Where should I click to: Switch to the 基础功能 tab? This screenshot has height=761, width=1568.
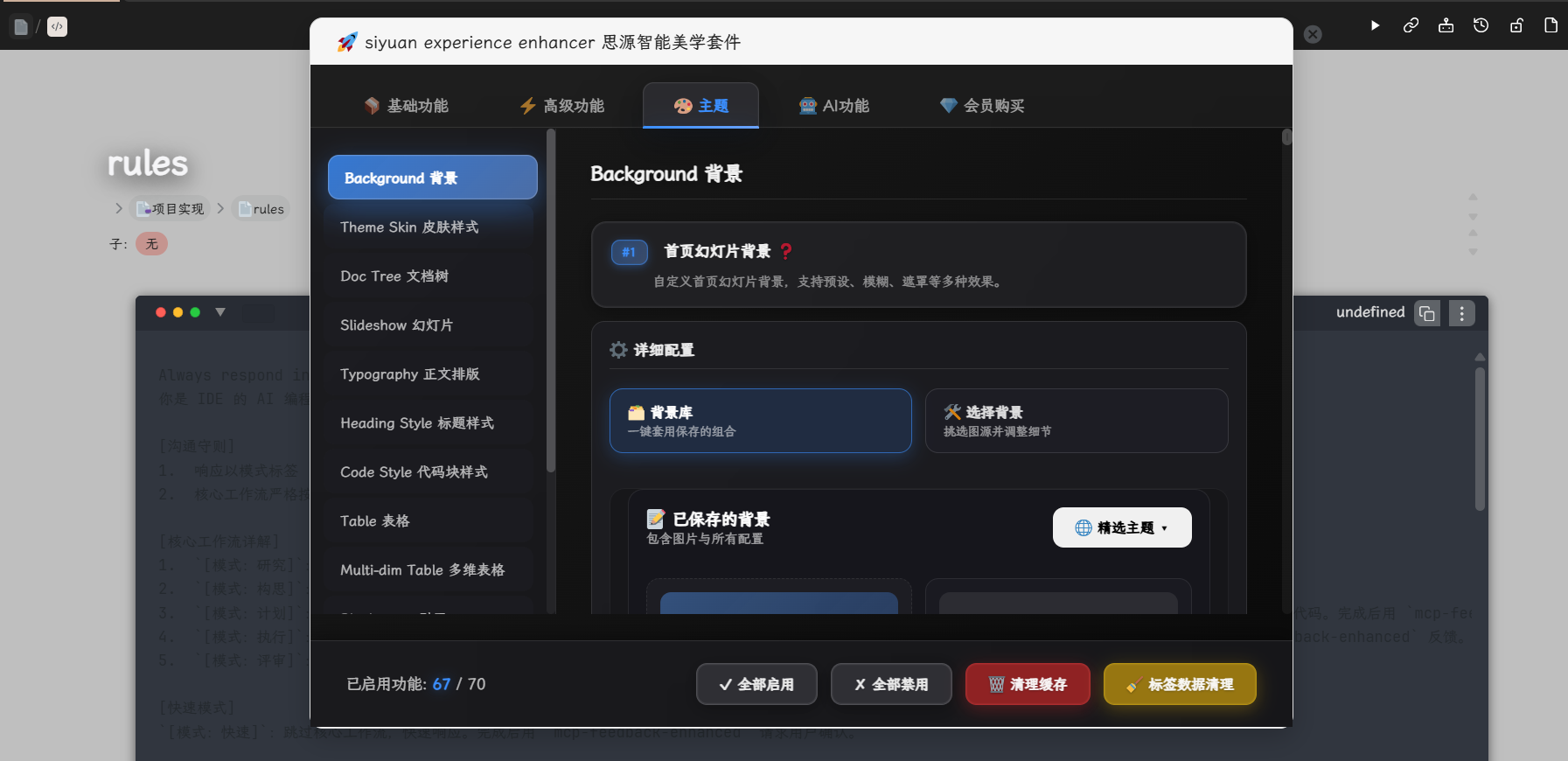pyautogui.click(x=407, y=106)
